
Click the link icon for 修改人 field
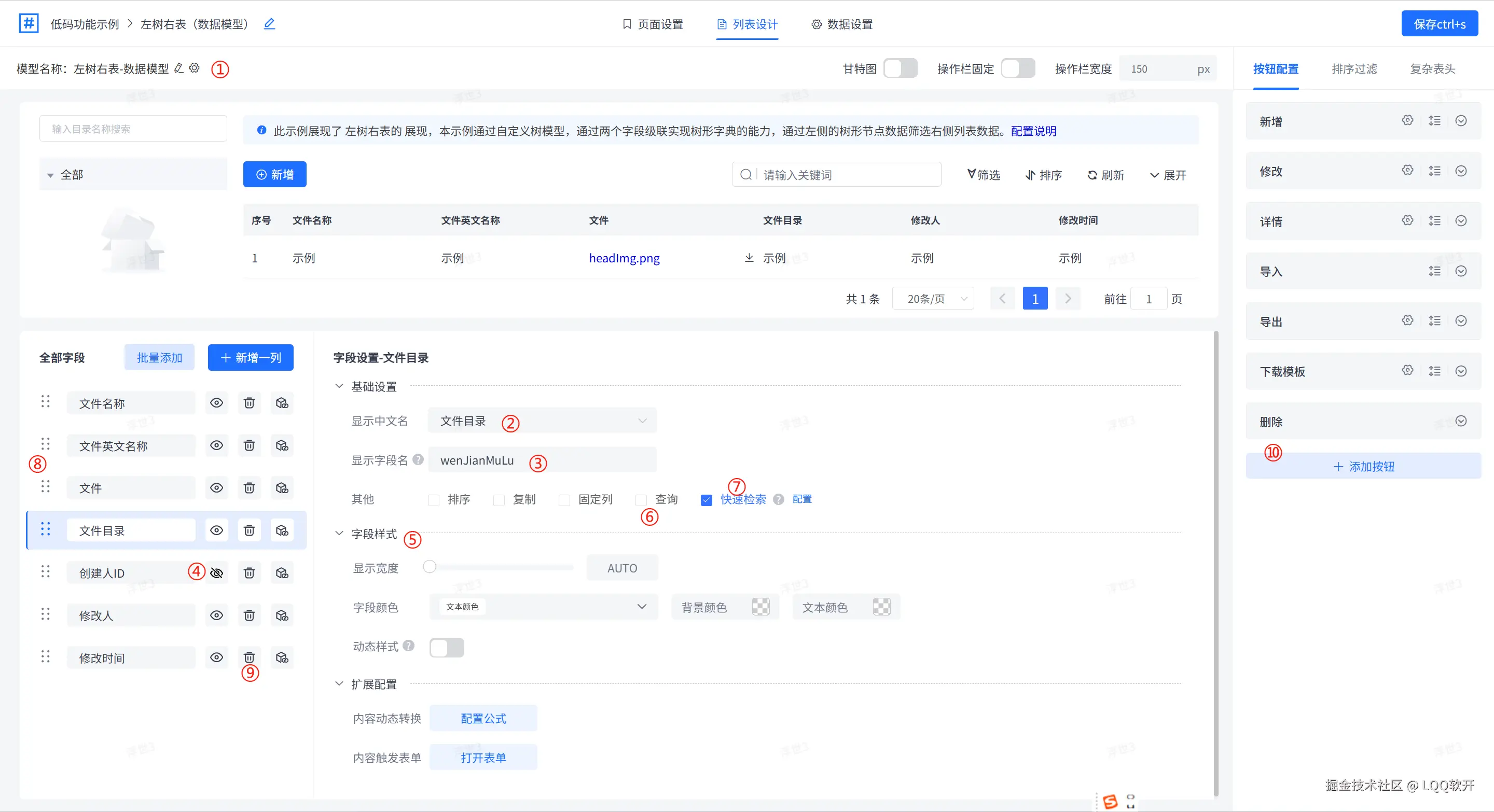click(x=282, y=615)
